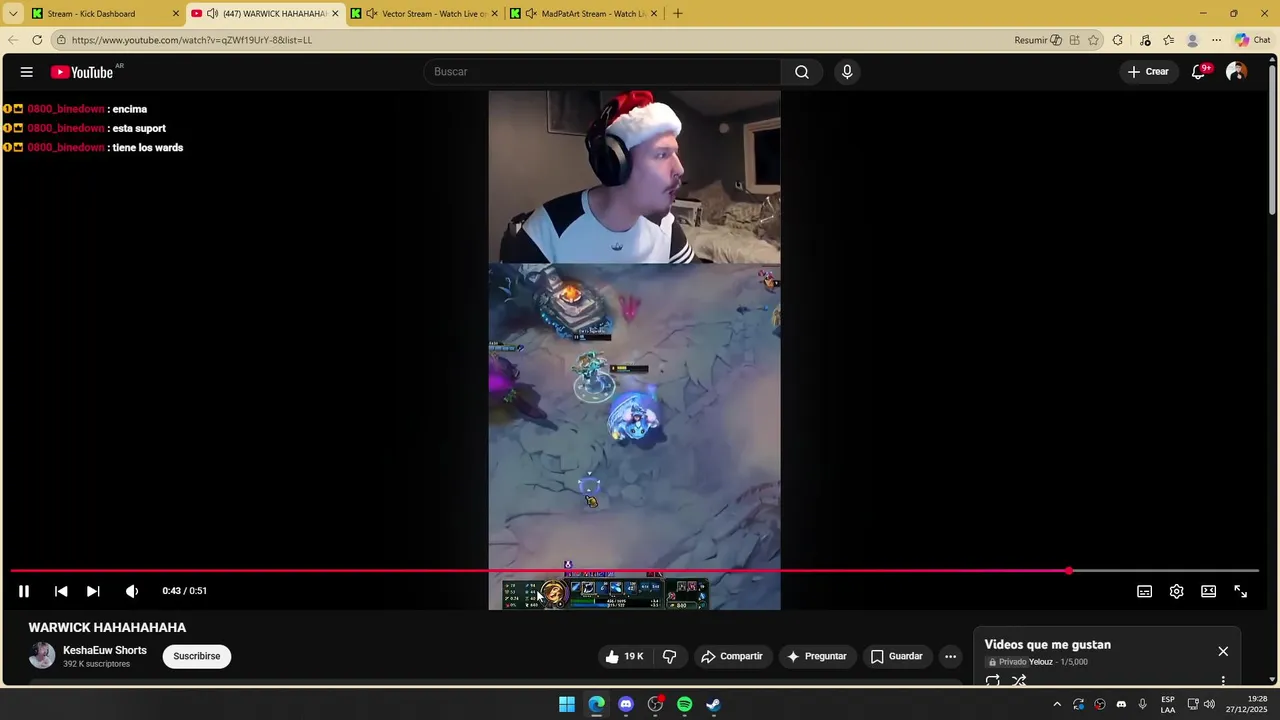
Task: Open the browser profile icon
Action: coord(1192,40)
